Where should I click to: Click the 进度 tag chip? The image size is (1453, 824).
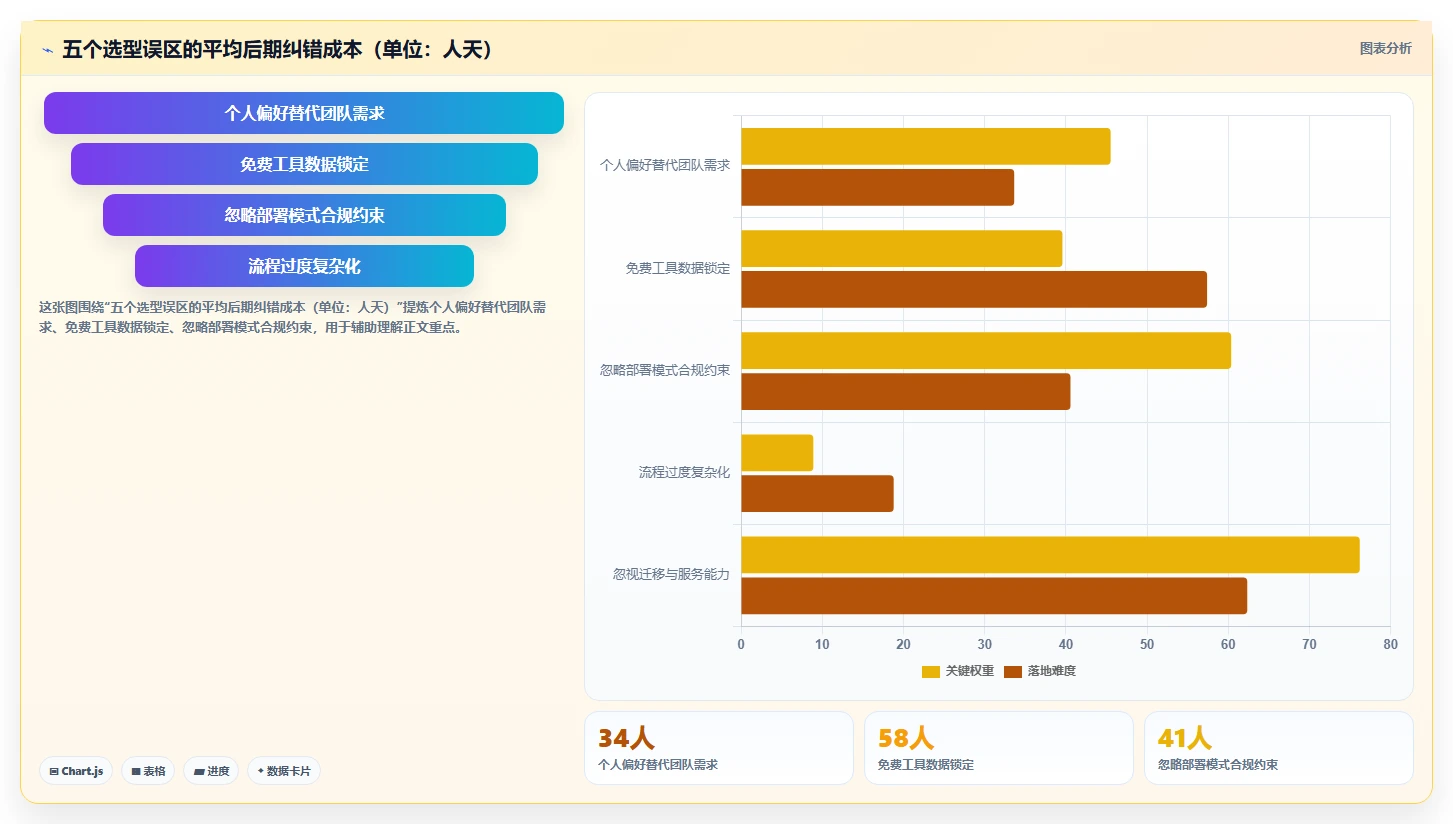(211, 771)
